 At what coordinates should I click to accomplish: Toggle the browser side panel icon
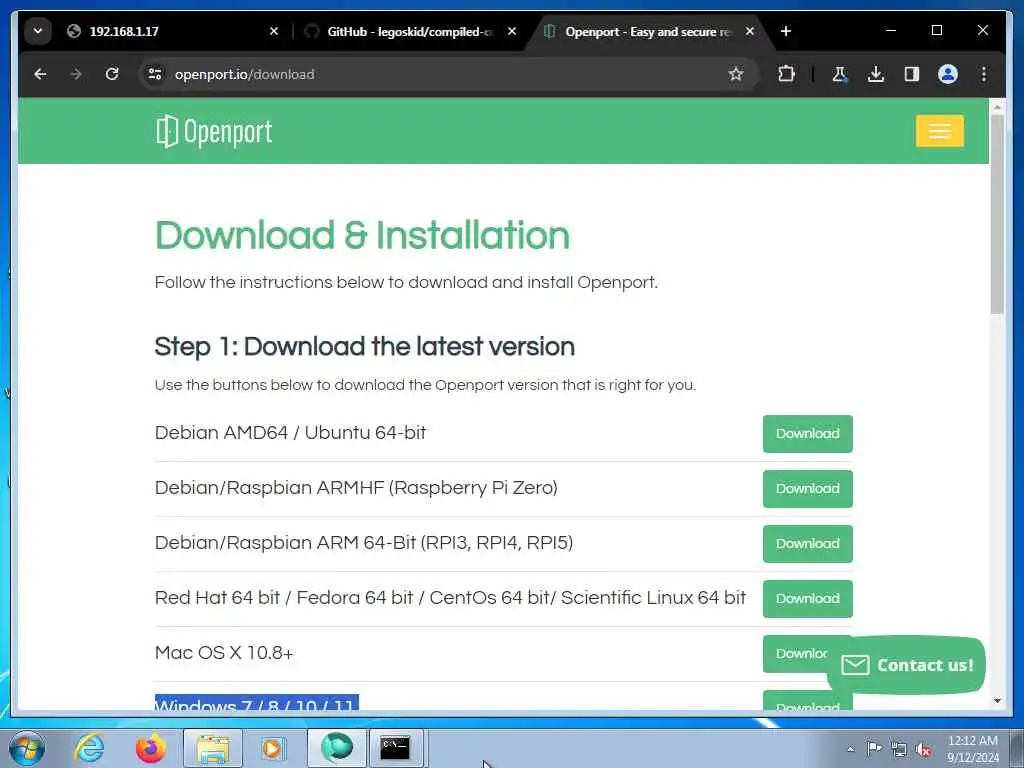912,74
